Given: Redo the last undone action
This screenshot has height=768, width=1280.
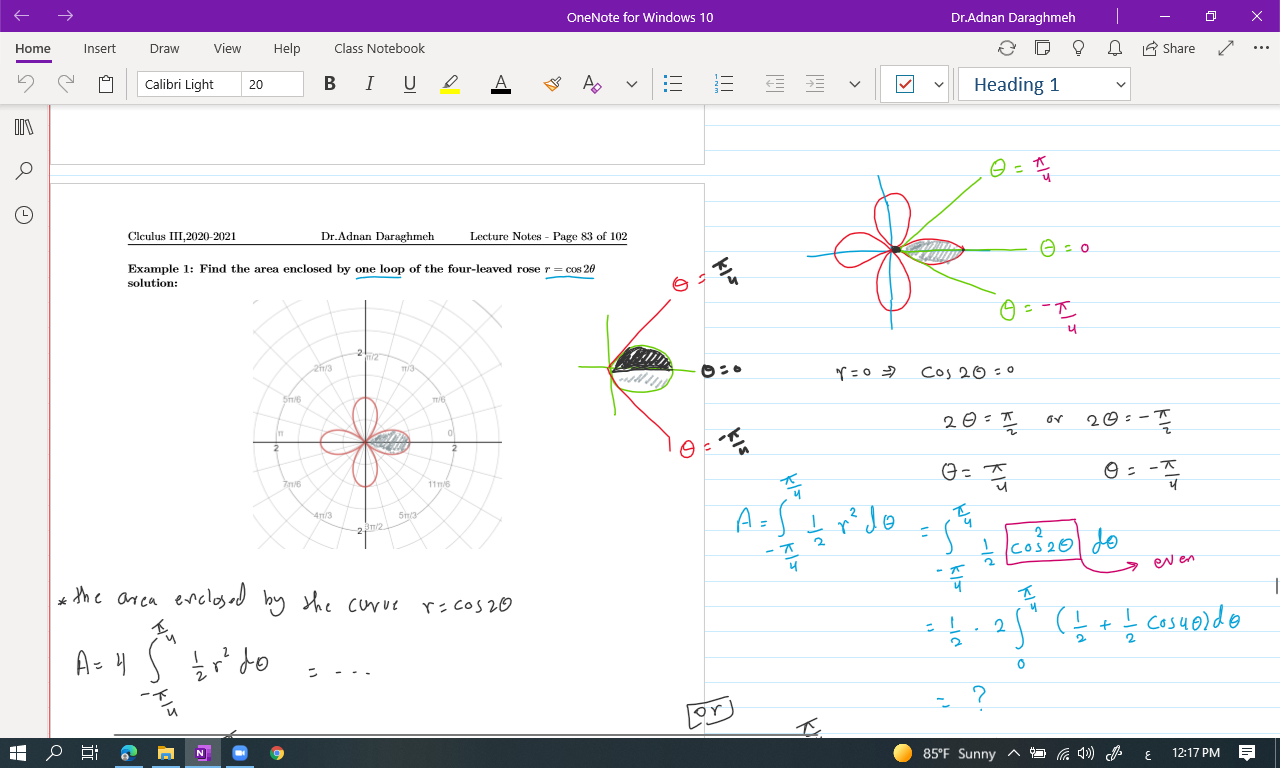Looking at the screenshot, I should (x=66, y=84).
